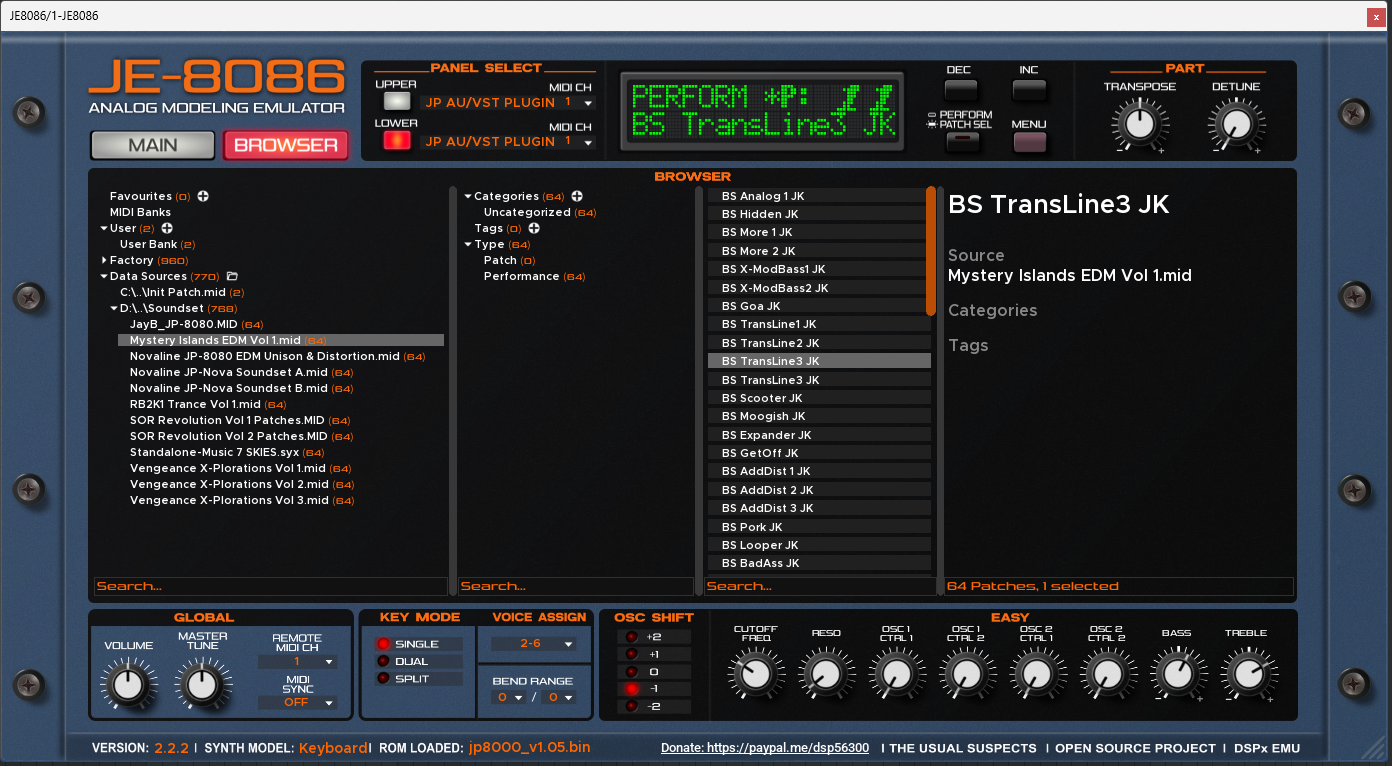Select the Uncategorized category
1392x766 pixels.
point(527,212)
